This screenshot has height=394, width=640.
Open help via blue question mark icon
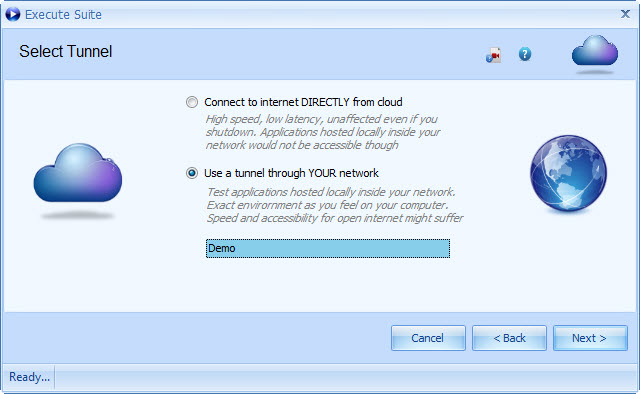(525, 54)
